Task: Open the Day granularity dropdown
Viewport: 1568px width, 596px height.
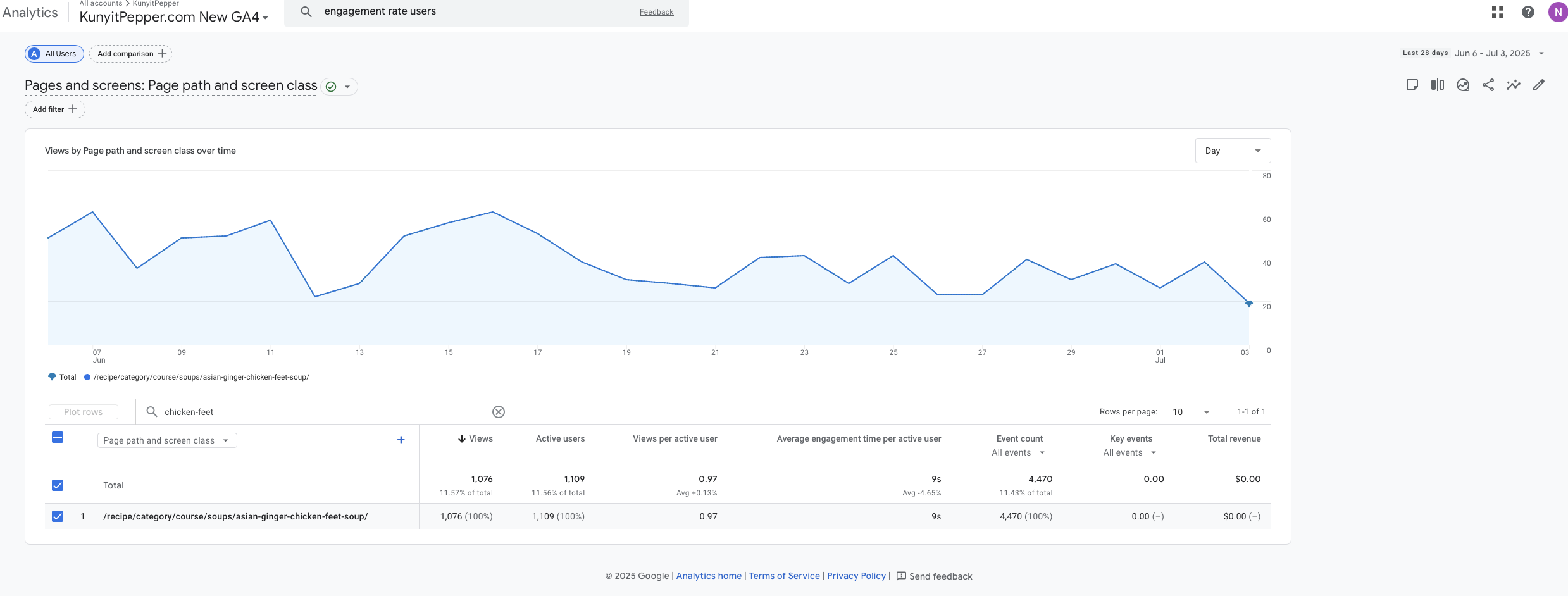Action: pos(1232,151)
